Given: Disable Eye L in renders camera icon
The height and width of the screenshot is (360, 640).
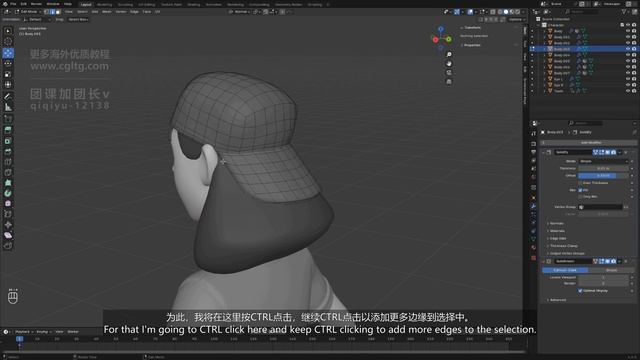Looking at the screenshot, I should pos(634,79).
